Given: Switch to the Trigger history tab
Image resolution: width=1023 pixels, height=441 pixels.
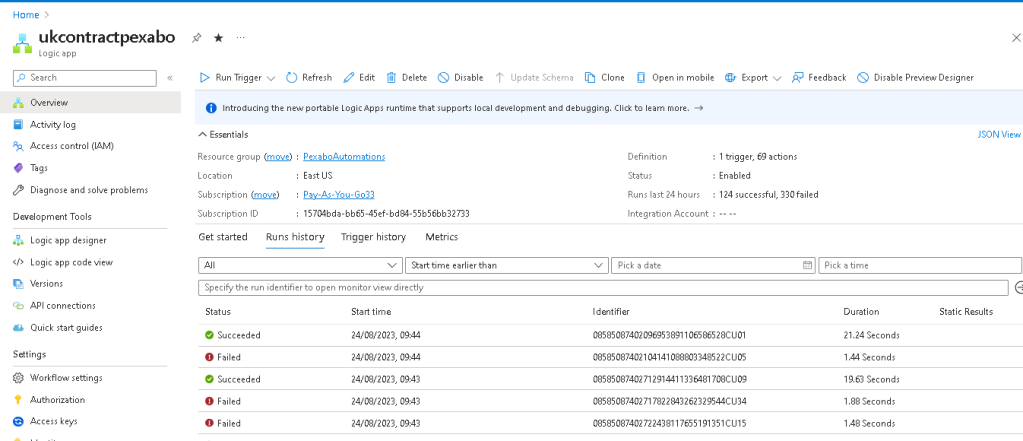Looking at the screenshot, I should pos(373,237).
